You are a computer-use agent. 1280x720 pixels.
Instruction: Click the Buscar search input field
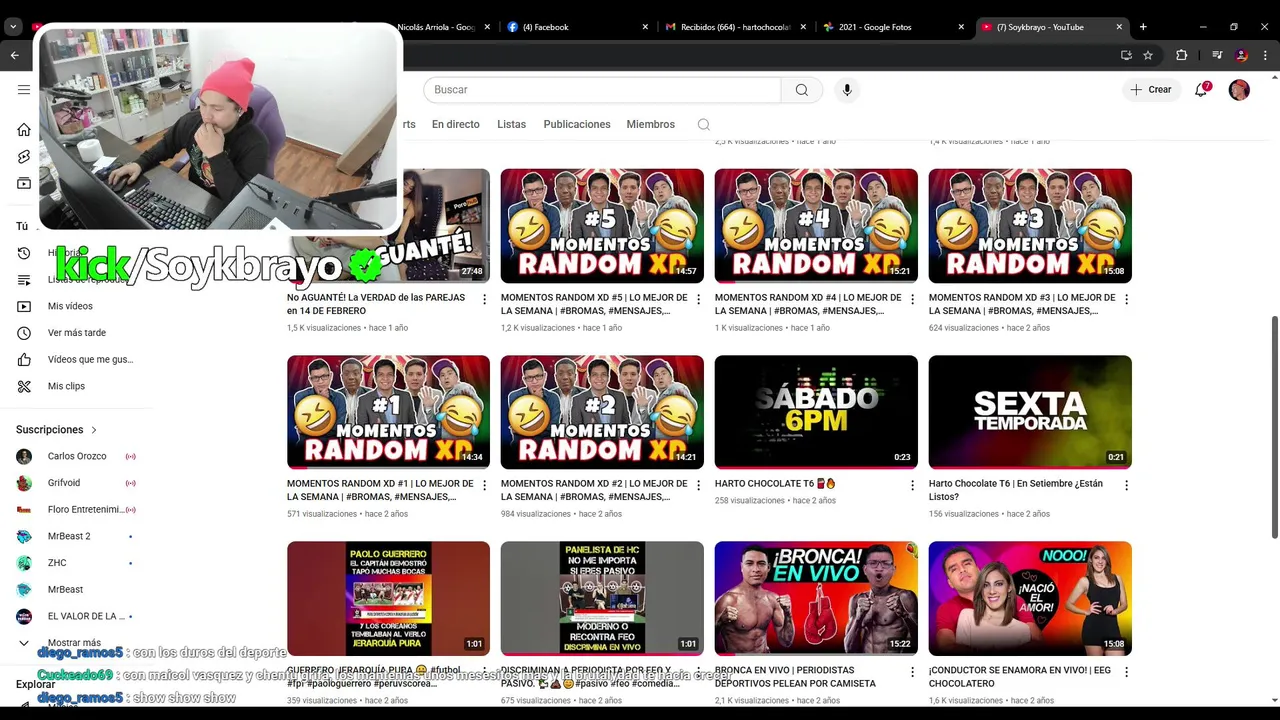[x=602, y=90]
